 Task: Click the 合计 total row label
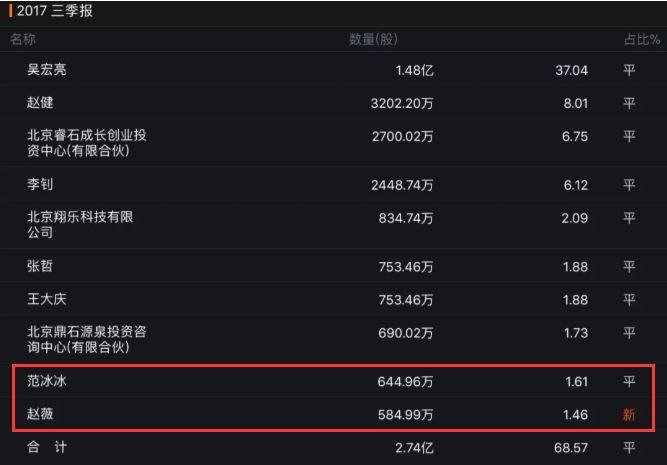47,447
